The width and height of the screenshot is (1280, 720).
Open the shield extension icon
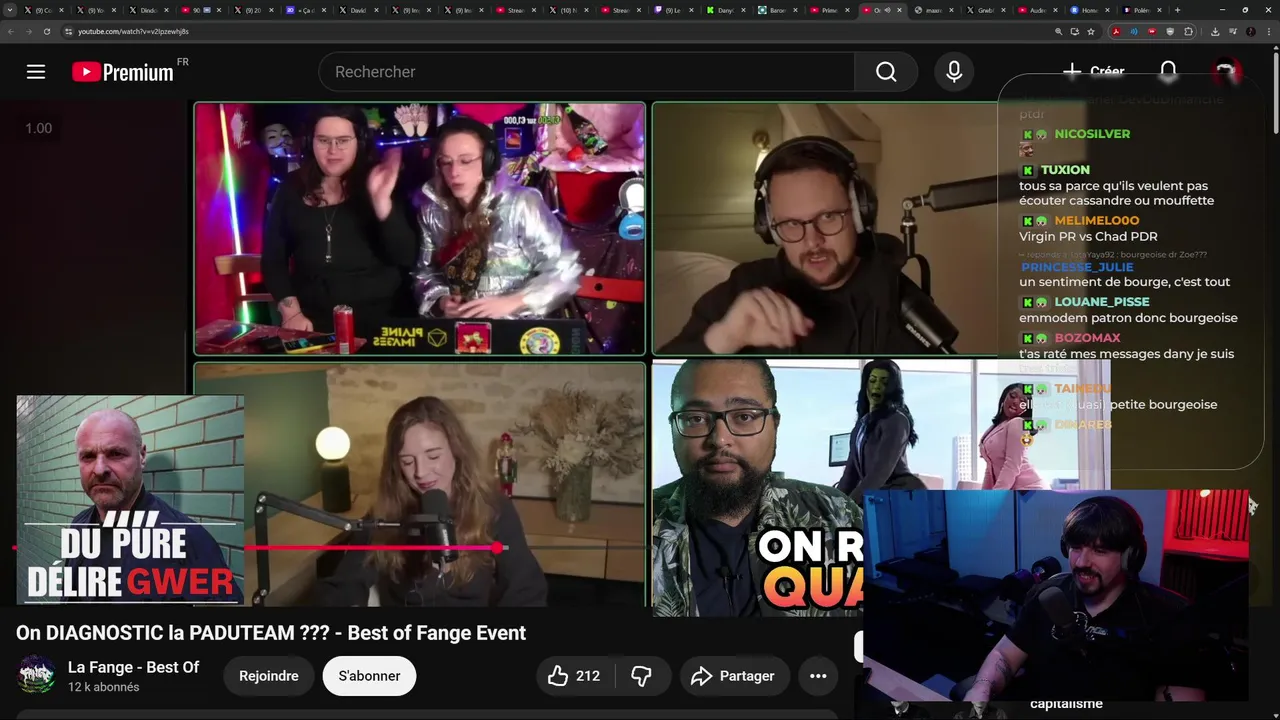point(1170,32)
